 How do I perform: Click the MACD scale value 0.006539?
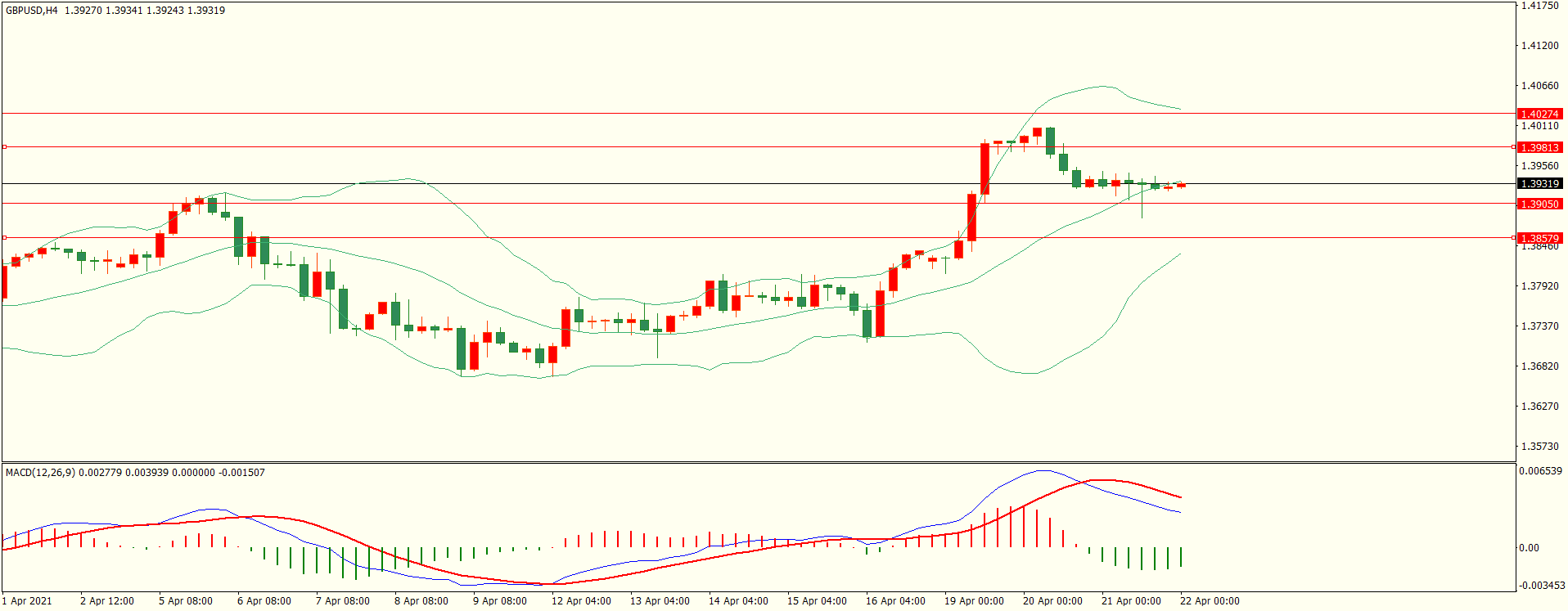coord(1540,471)
